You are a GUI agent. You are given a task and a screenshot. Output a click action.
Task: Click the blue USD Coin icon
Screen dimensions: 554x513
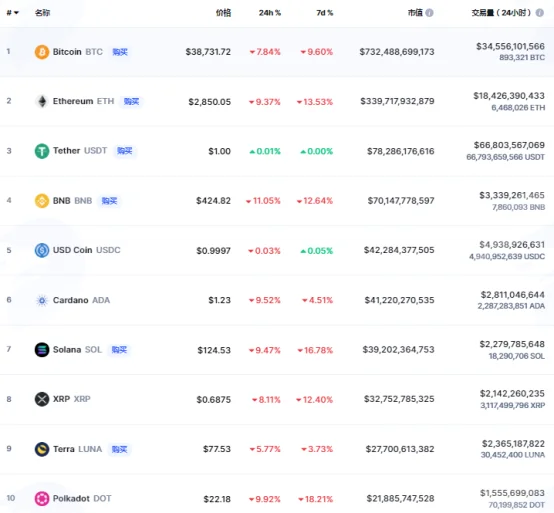point(42,250)
